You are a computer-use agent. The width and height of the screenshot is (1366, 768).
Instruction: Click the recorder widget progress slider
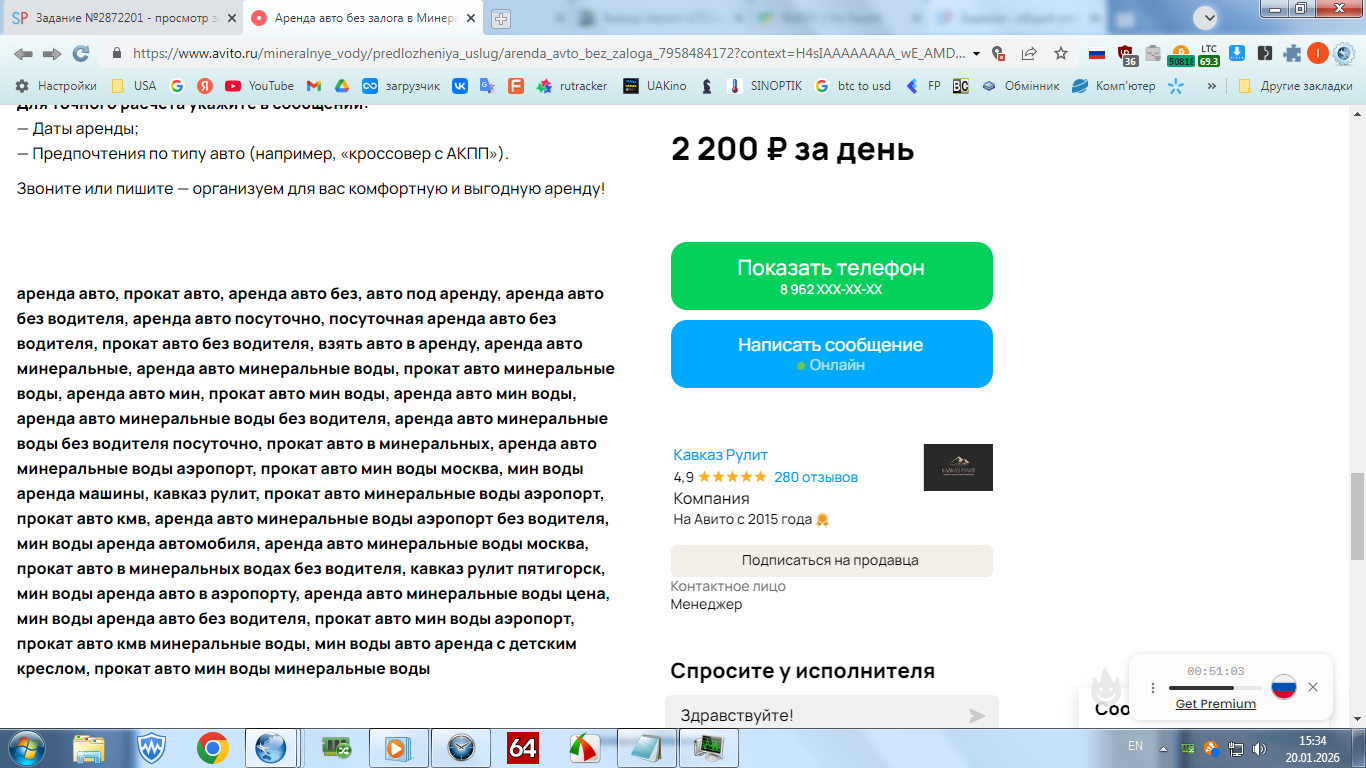pyautogui.click(x=1216, y=688)
